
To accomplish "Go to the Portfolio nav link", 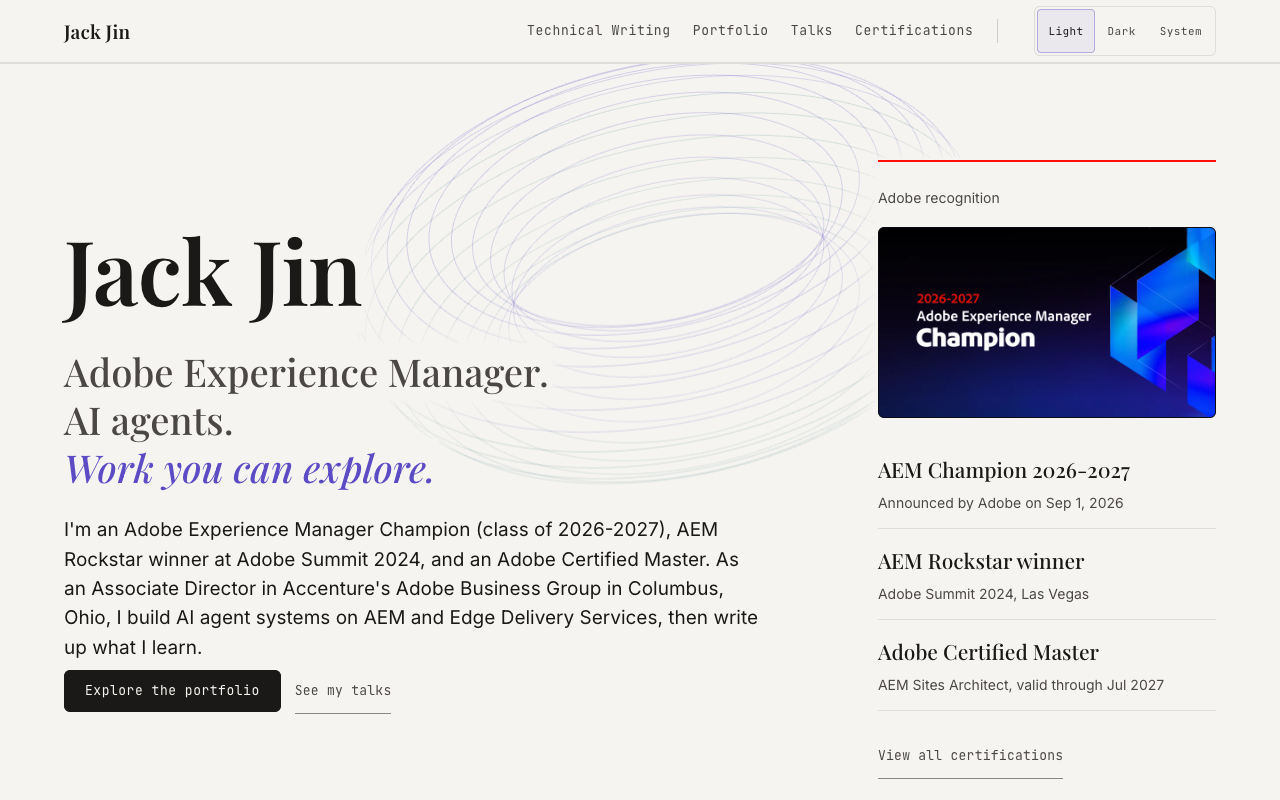I will click(x=730, y=31).
